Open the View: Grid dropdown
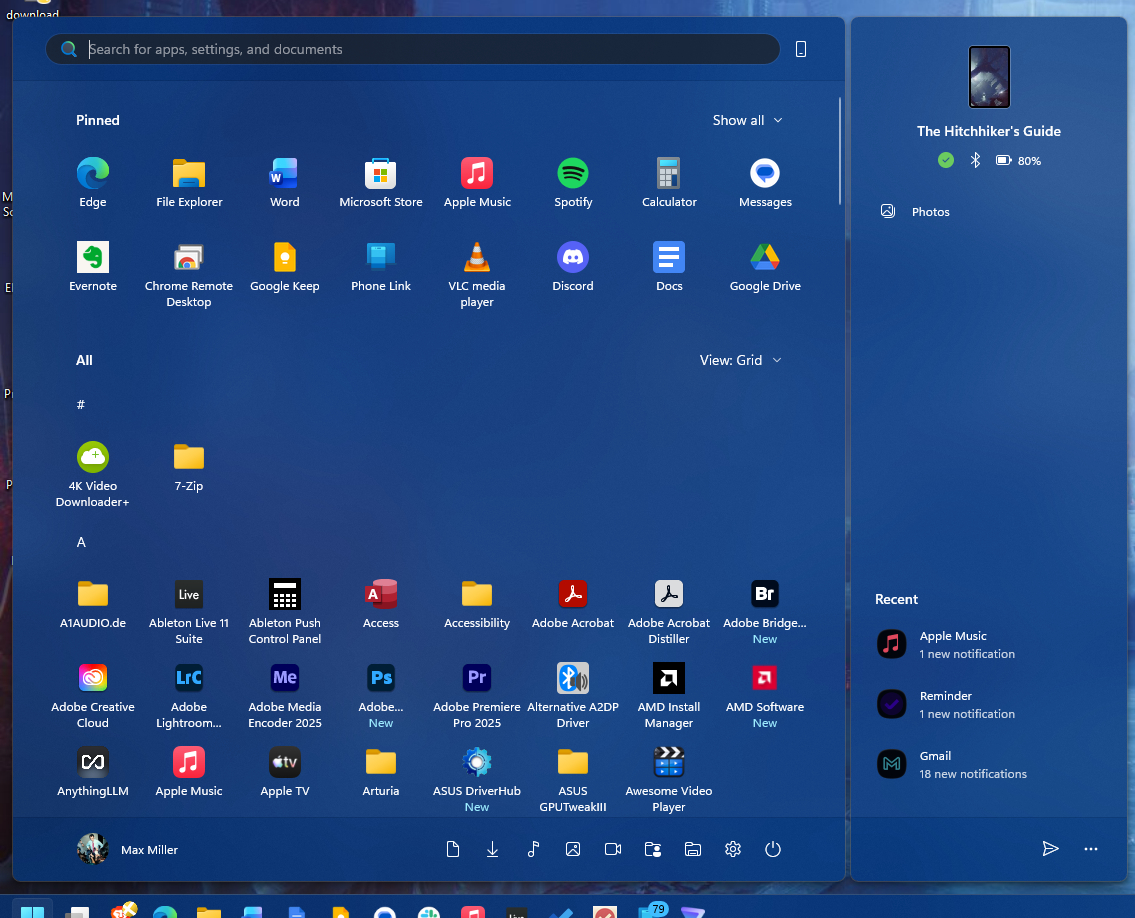This screenshot has width=1135, height=918. tap(740, 360)
